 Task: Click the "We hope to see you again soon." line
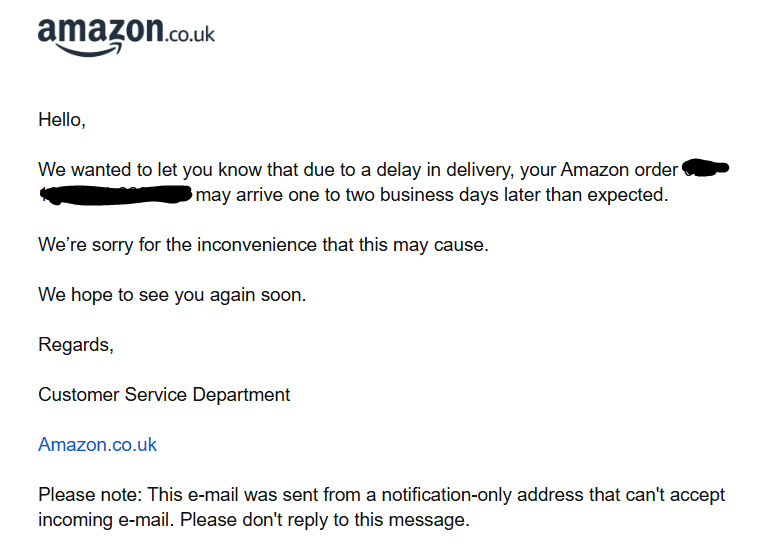tap(172, 295)
